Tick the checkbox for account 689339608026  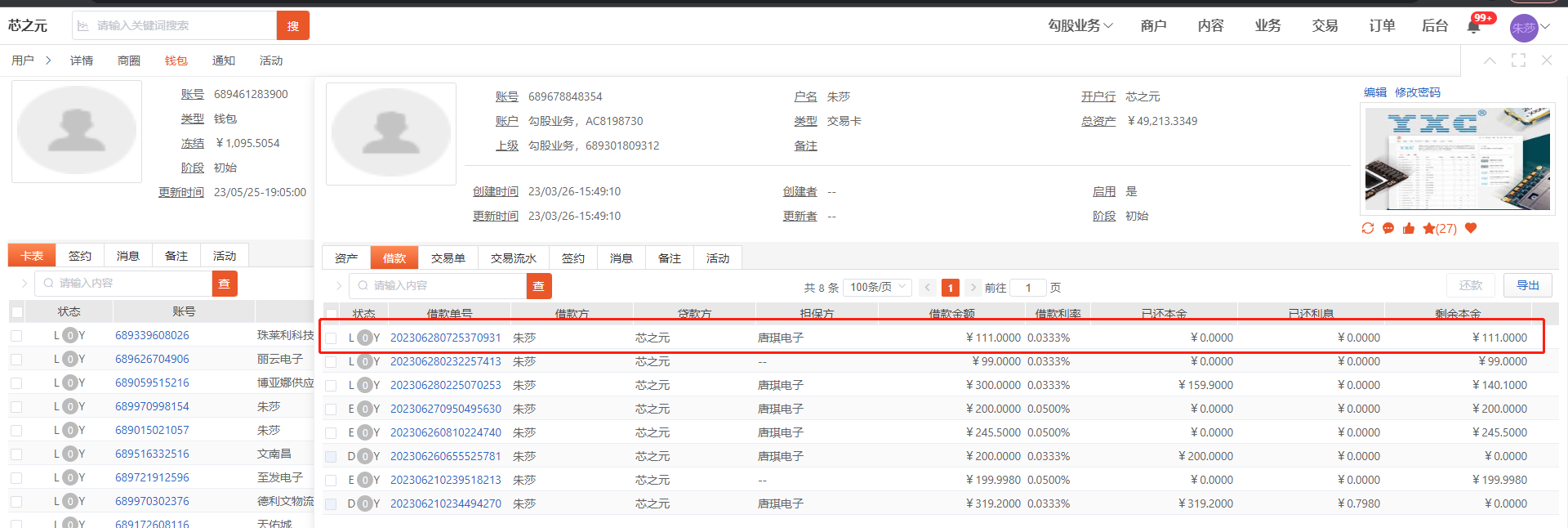[x=16, y=335]
